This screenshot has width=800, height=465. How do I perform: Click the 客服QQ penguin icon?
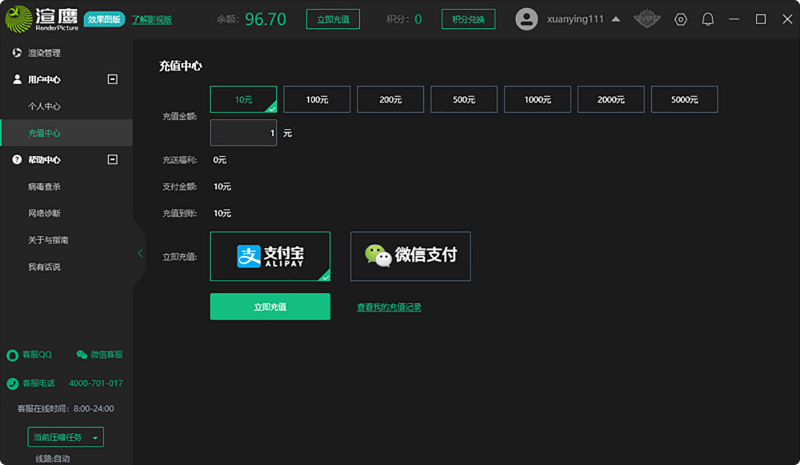click(12, 355)
